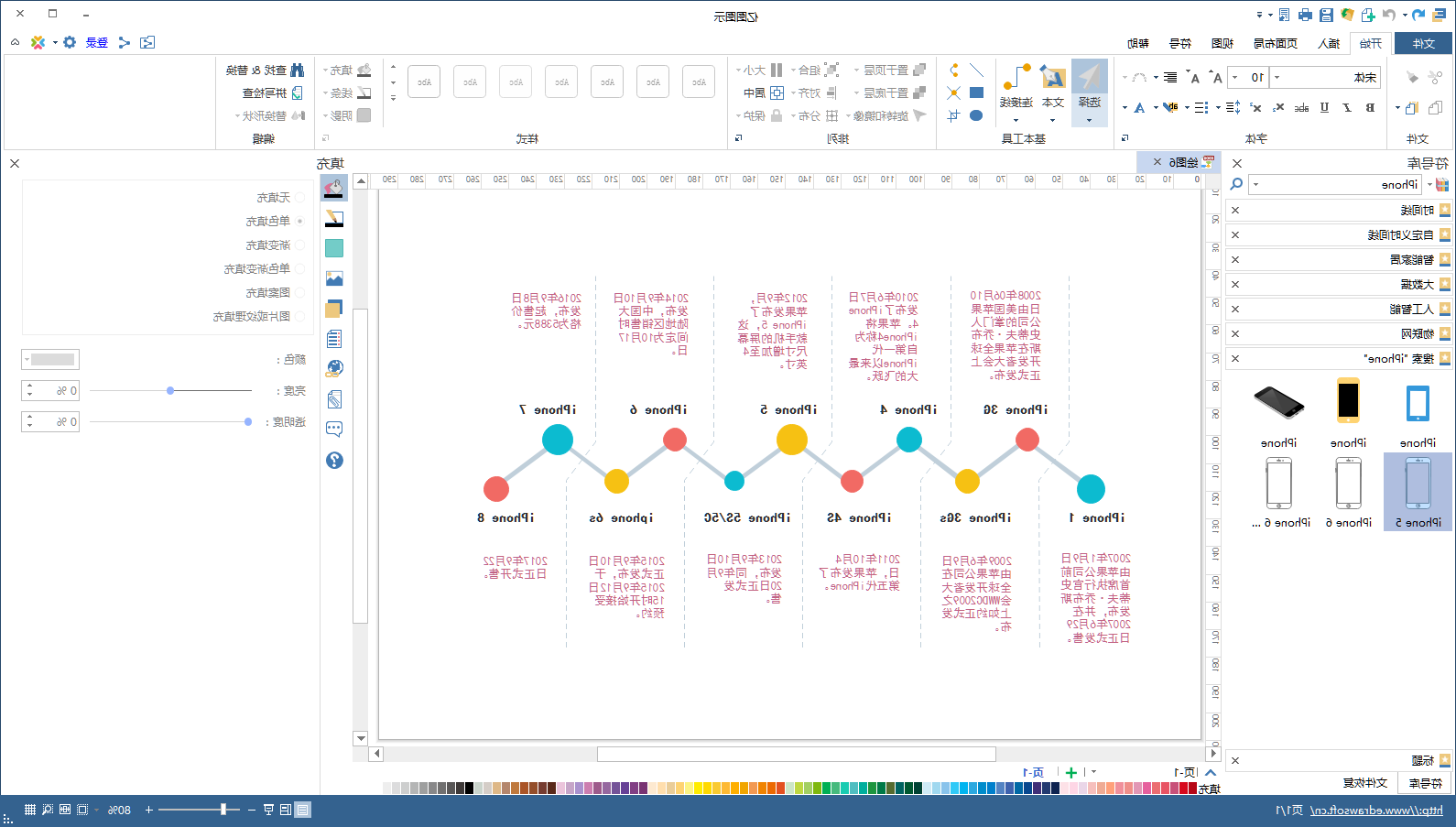
Task: Click the save disk icon in title bar
Action: tap(1326, 15)
